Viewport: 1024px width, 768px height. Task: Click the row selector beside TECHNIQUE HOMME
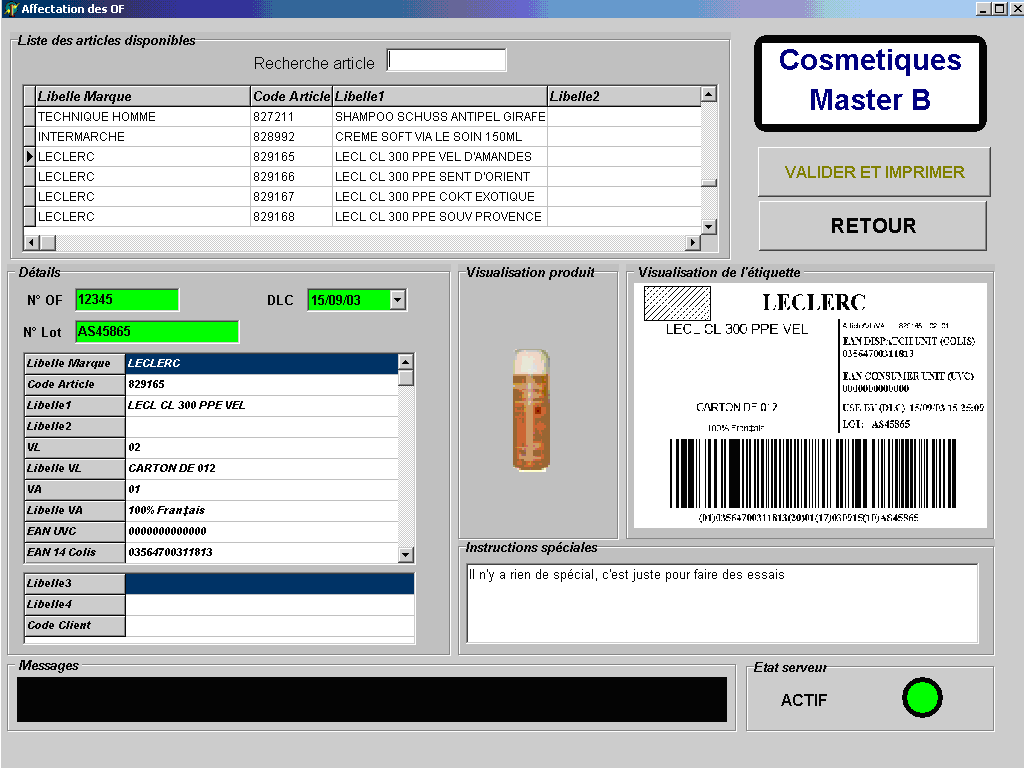(x=29, y=116)
